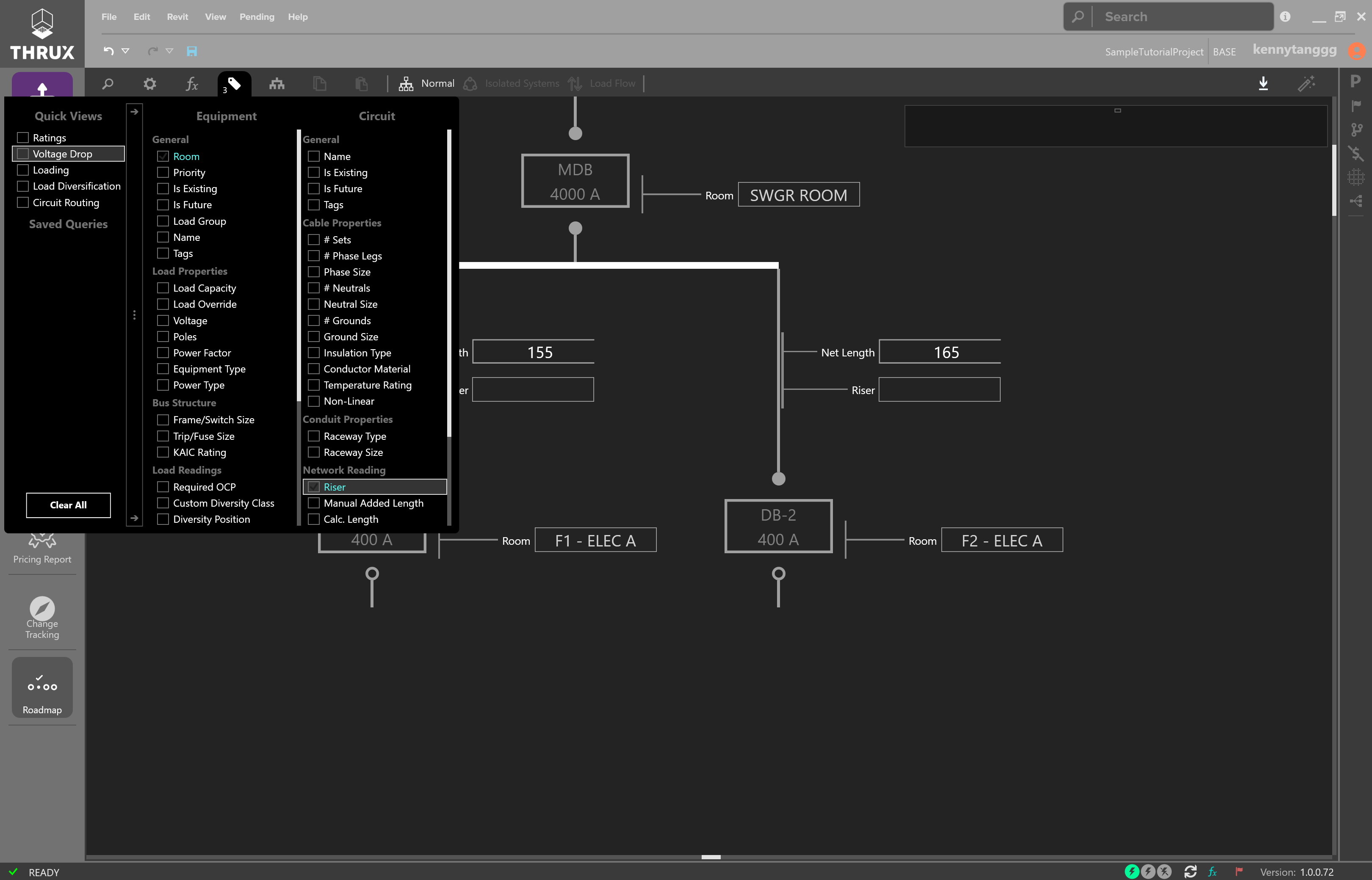Enable the Ratings quick view checkbox
The width and height of the screenshot is (1372, 880).
[23, 138]
